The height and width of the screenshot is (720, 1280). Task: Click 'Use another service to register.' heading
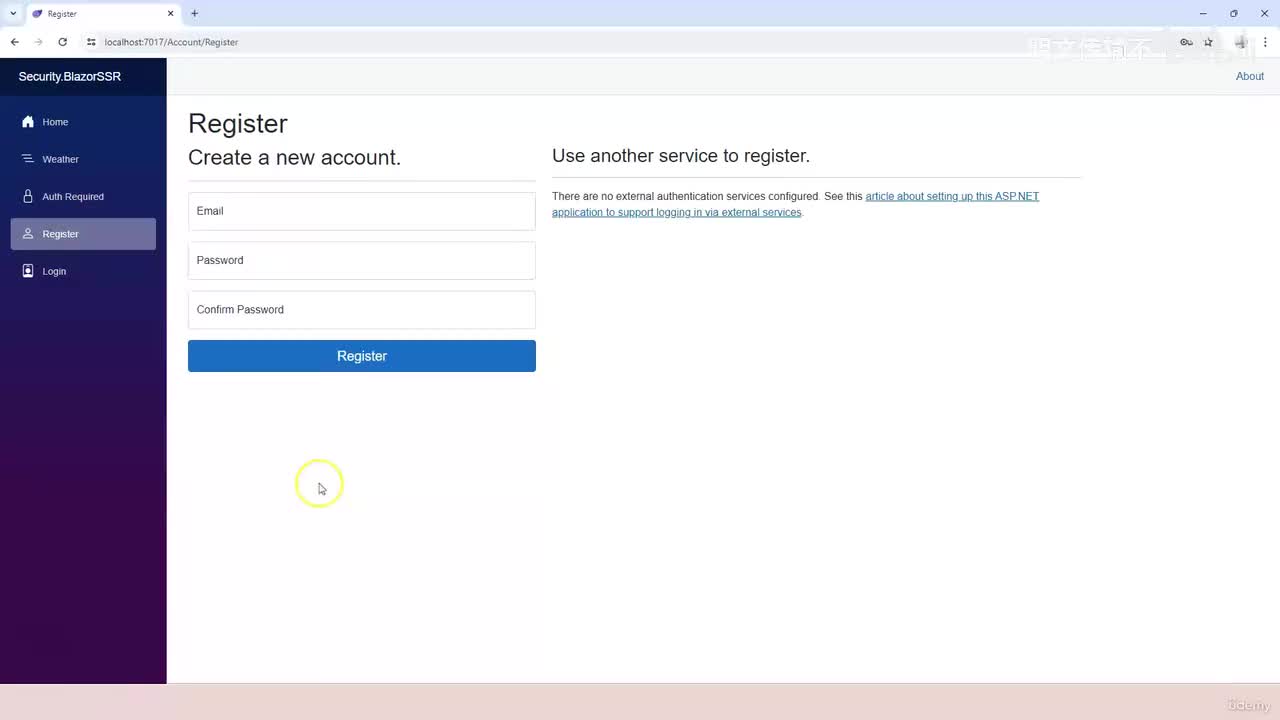click(x=681, y=156)
